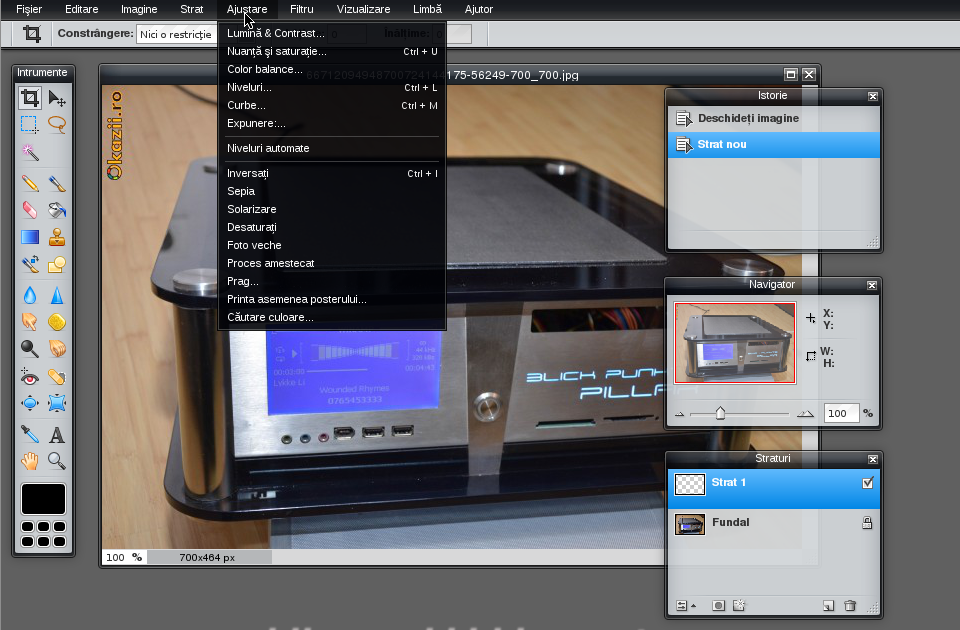The width and height of the screenshot is (960, 630).
Task: Activate the Red Eye reduction tool
Action: (x=29, y=377)
